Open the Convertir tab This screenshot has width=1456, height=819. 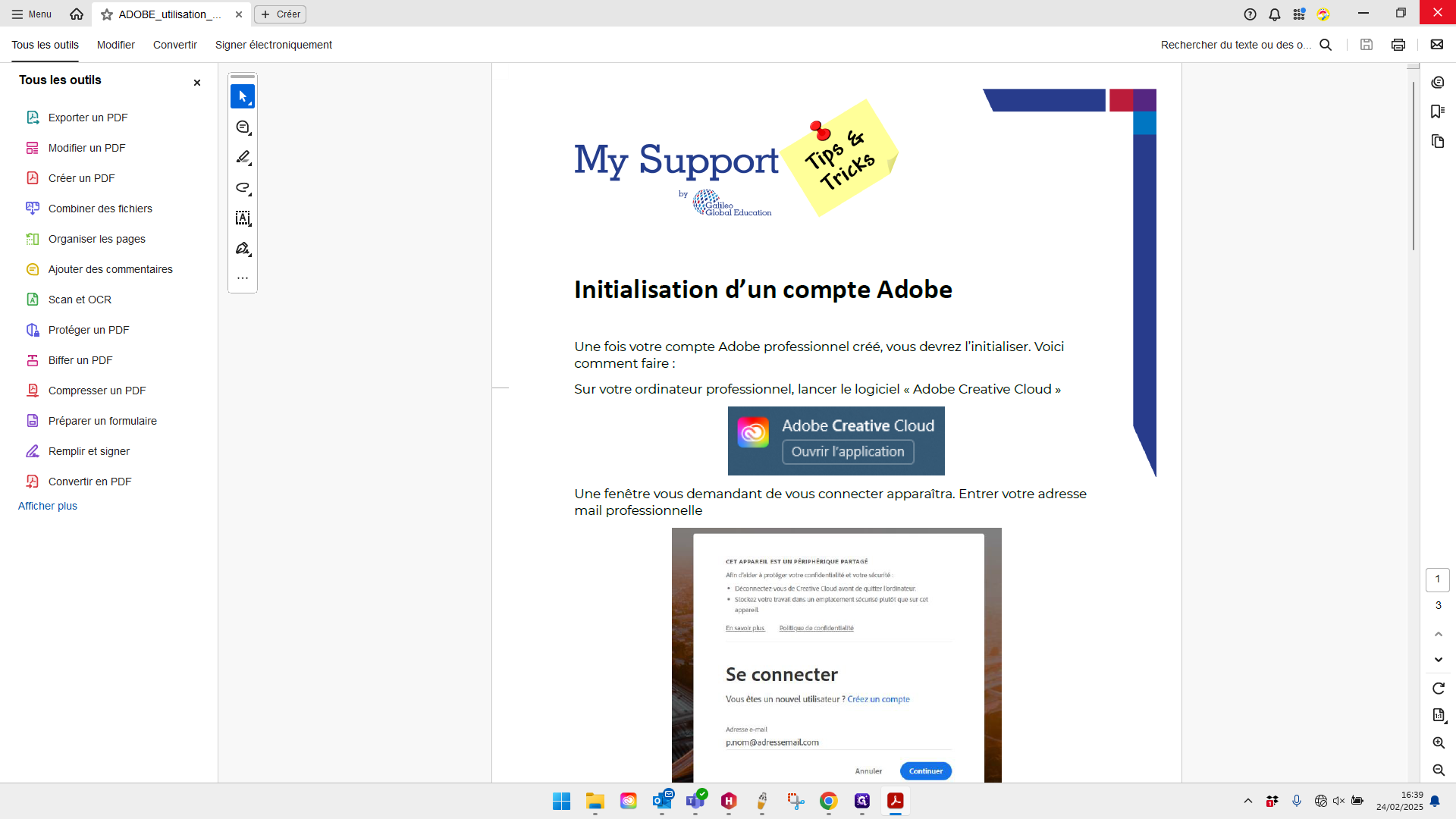(175, 45)
